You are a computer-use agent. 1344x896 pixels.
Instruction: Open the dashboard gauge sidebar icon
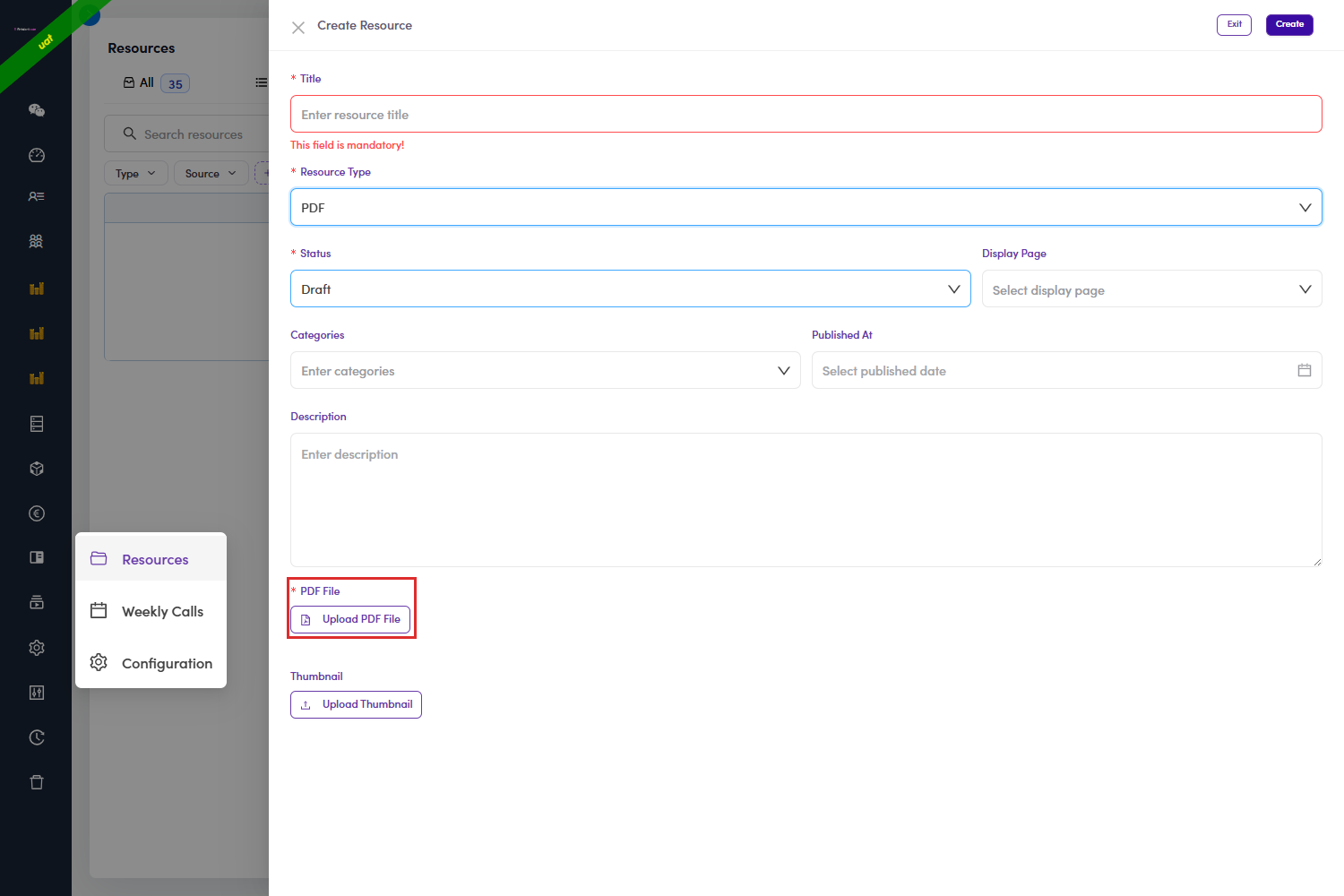[x=37, y=155]
